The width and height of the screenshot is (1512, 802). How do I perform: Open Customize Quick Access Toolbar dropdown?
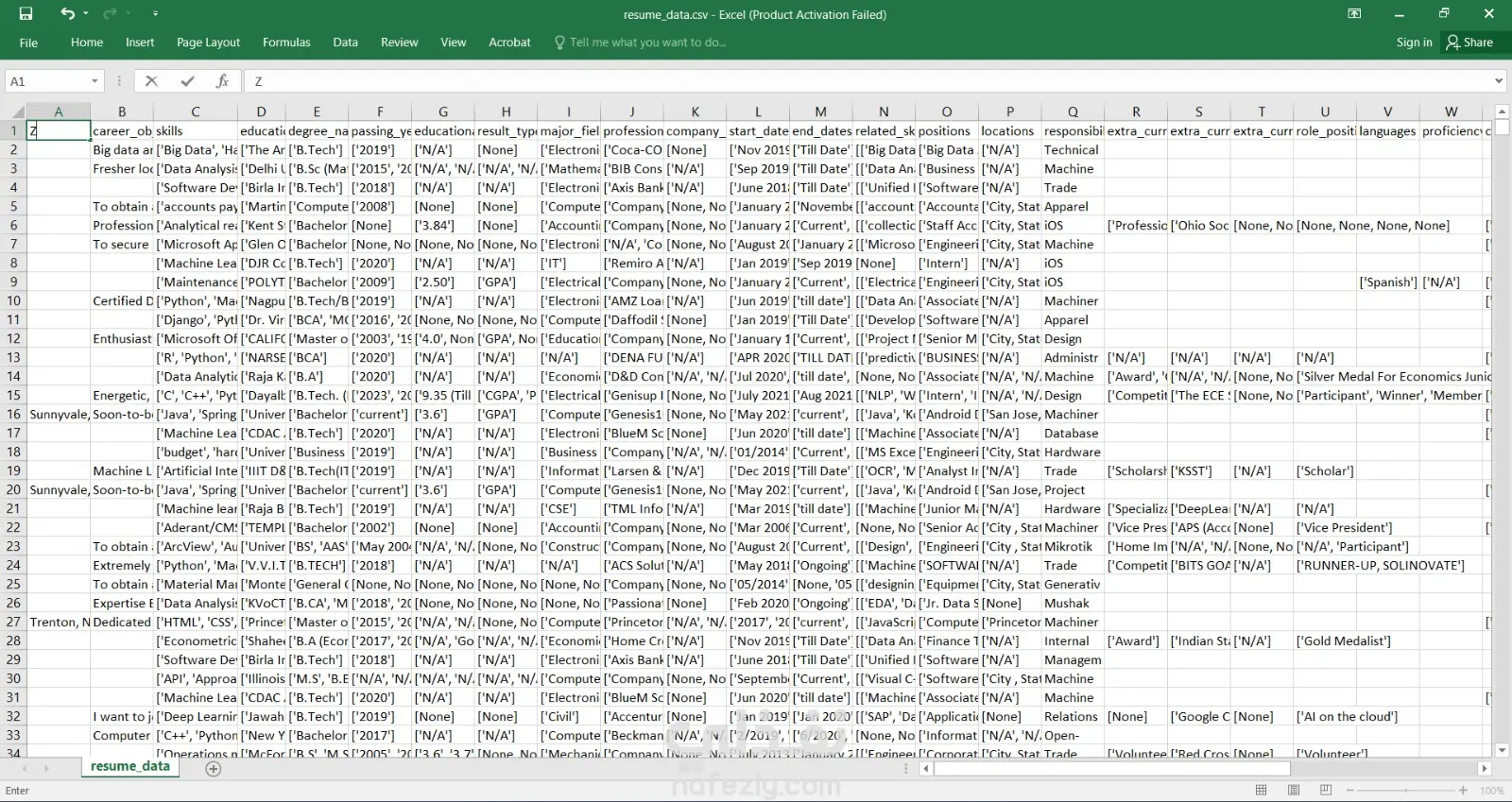click(155, 14)
